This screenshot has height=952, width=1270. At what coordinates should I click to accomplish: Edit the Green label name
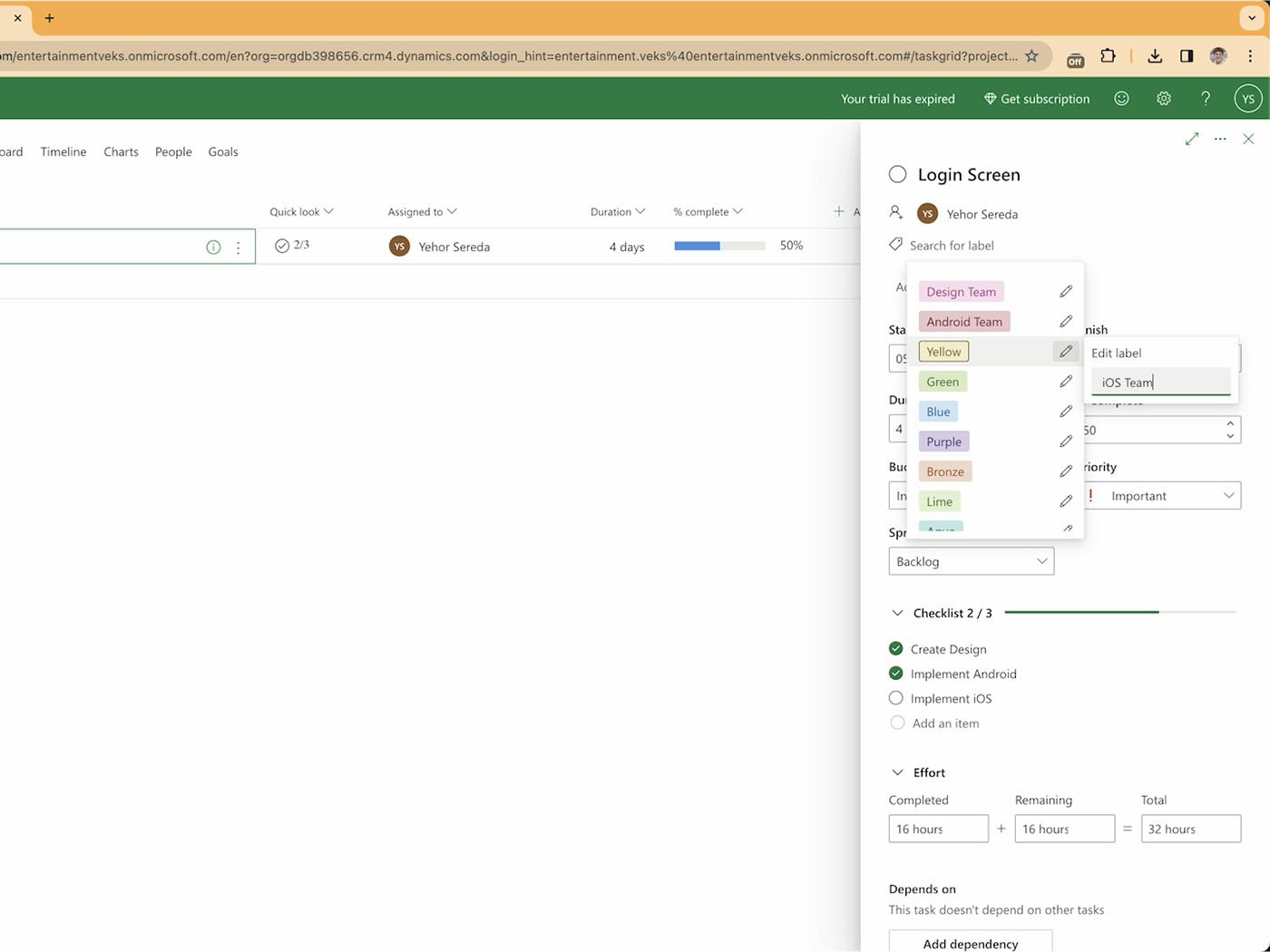pyautogui.click(x=1066, y=381)
